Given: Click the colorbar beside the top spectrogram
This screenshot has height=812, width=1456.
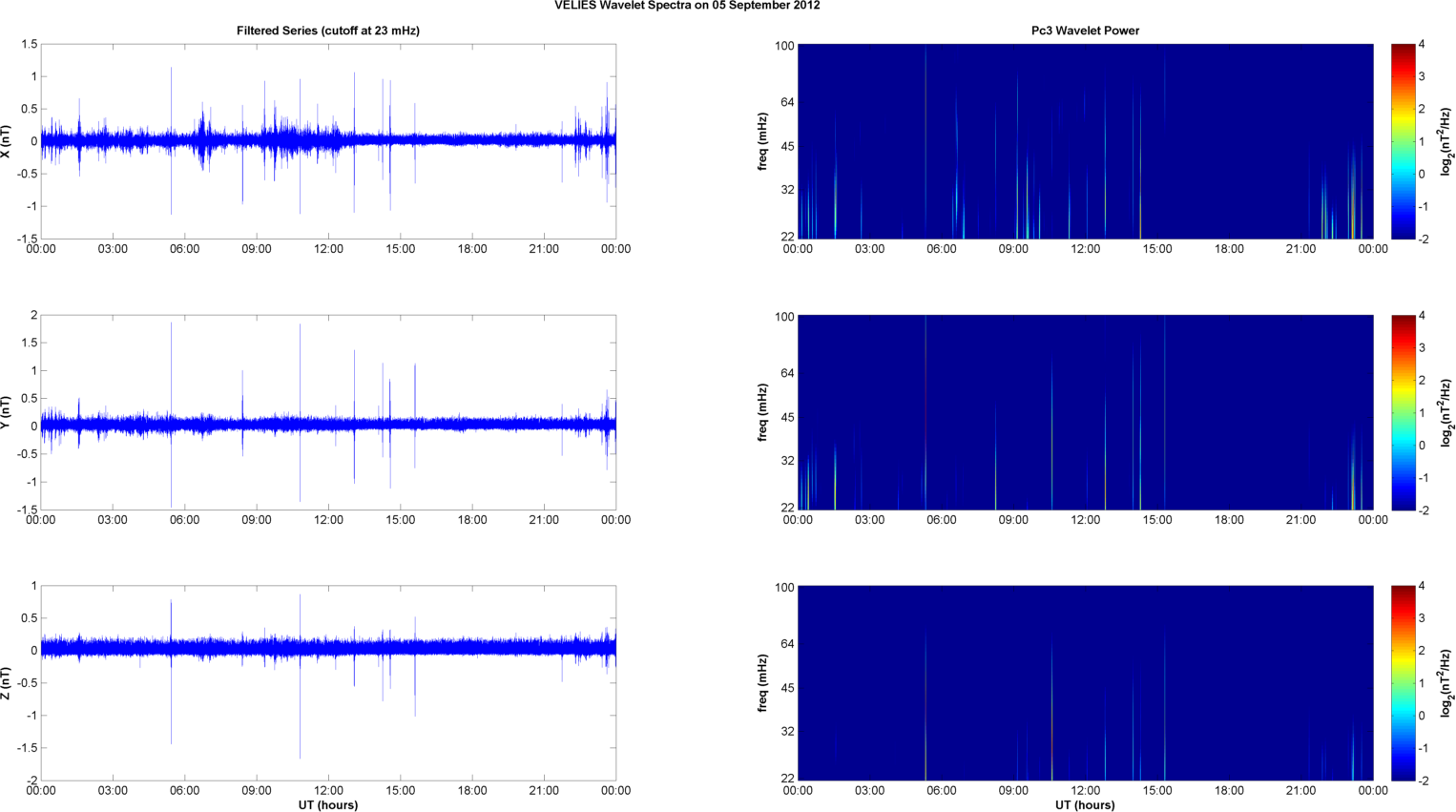Looking at the screenshot, I should (1403, 141).
